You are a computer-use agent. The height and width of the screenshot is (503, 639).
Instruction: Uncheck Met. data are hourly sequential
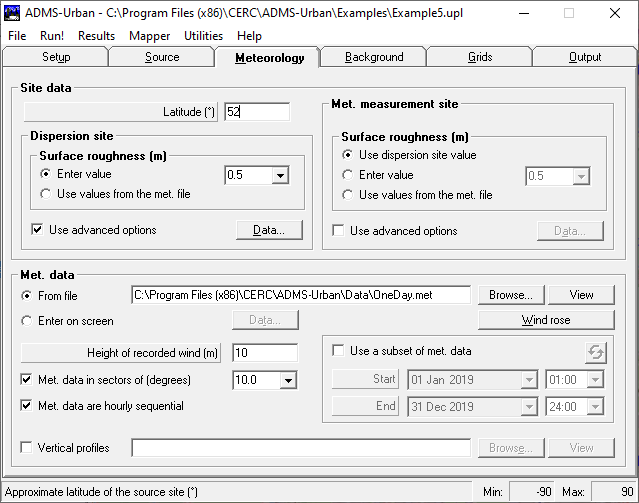click(x=27, y=406)
